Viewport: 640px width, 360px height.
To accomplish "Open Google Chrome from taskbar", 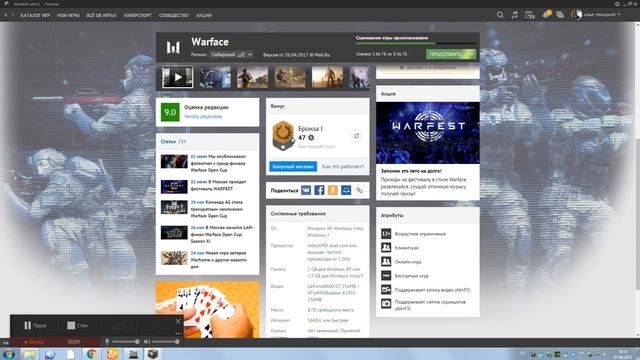I will (x=91, y=354).
